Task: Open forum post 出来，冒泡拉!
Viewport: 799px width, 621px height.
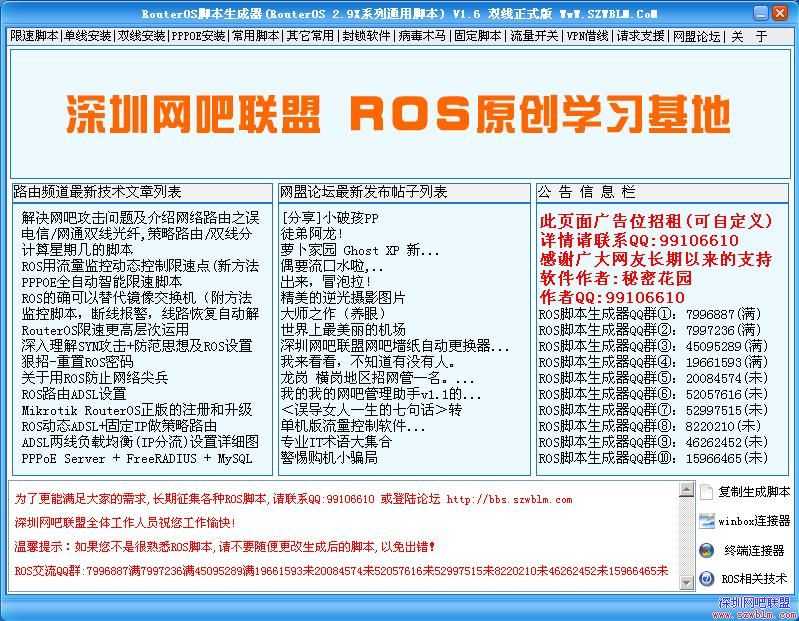Action: click(326, 282)
